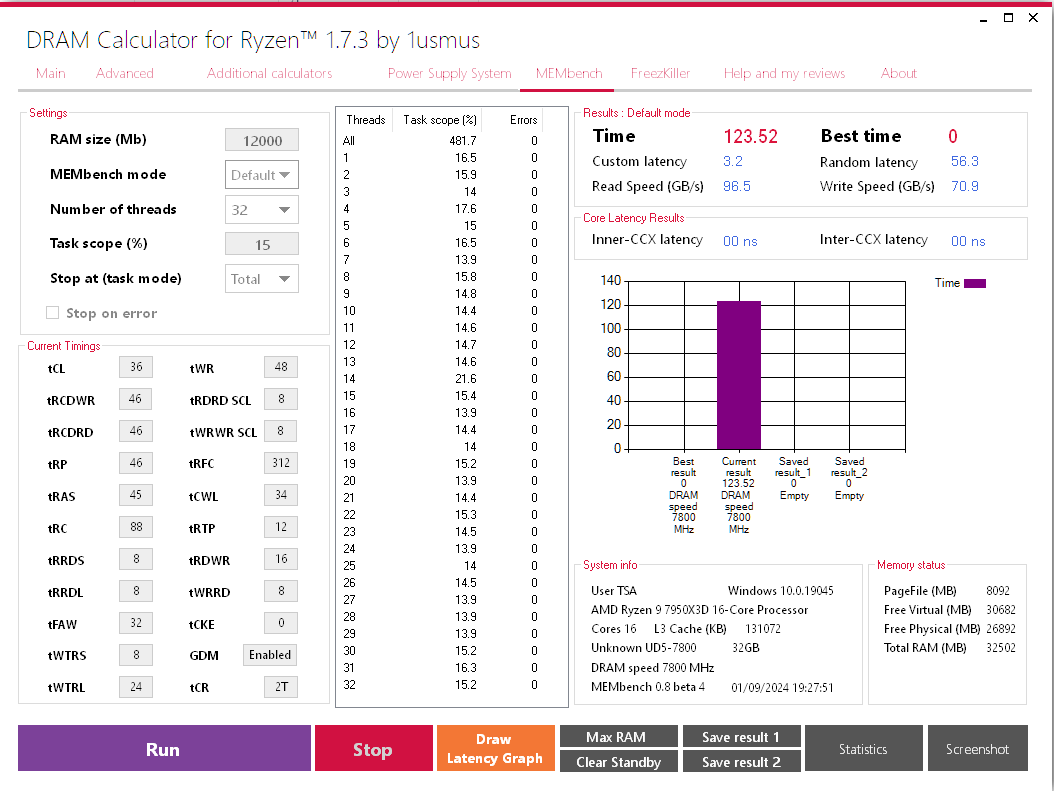Click the tRRDL value field
Viewport: 1054px width, 791px height.
point(136,591)
